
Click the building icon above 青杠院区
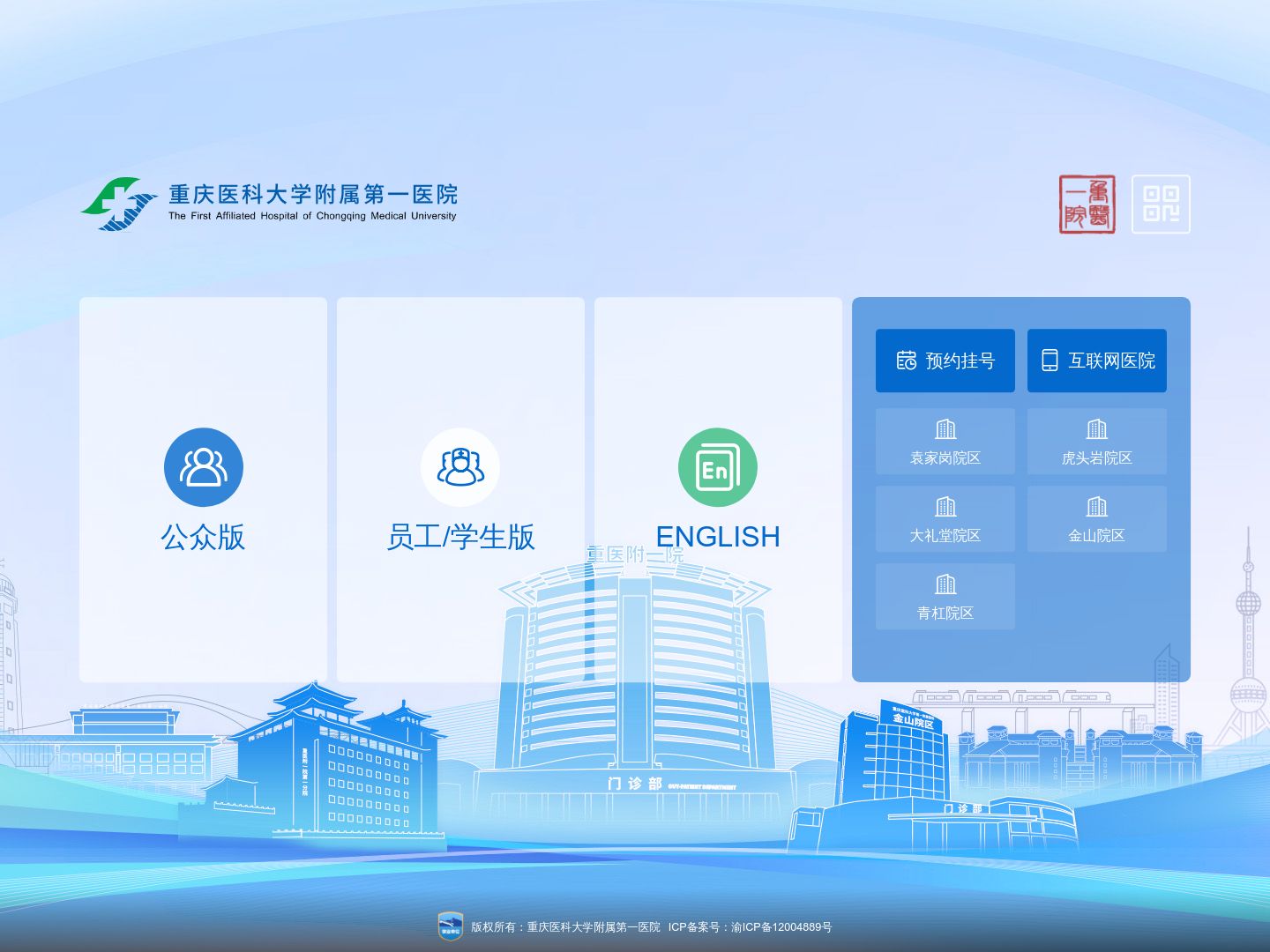(945, 584)
